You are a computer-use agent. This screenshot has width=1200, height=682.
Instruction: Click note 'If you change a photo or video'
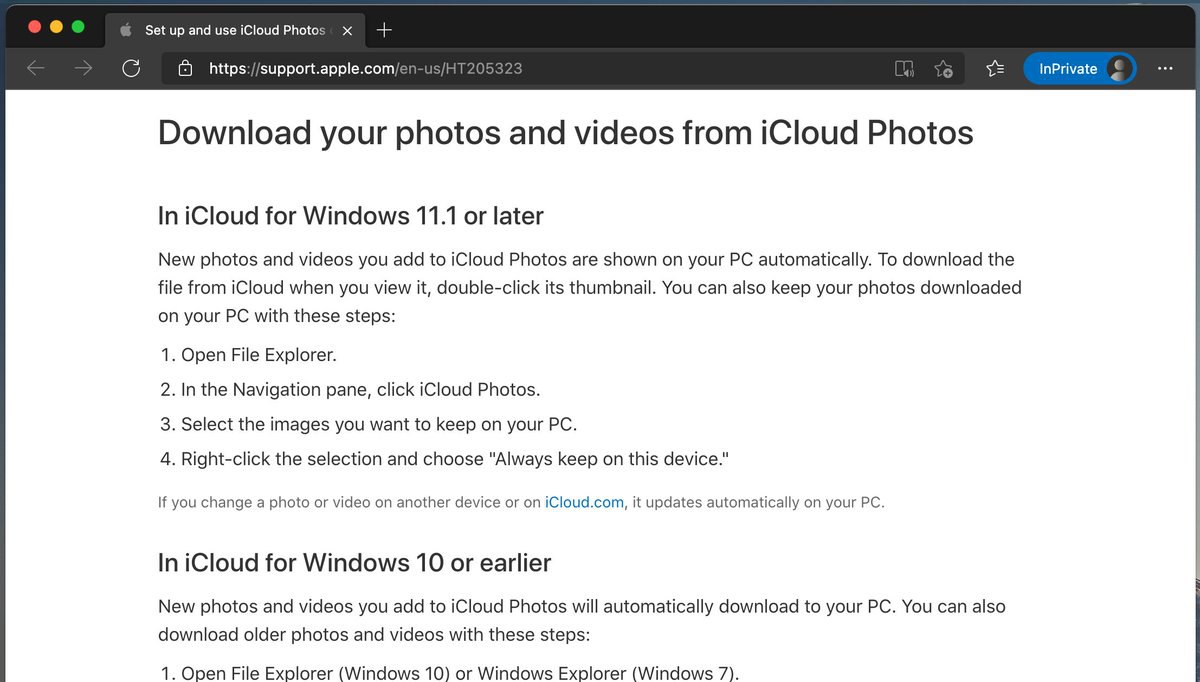(x=521, y=502)
